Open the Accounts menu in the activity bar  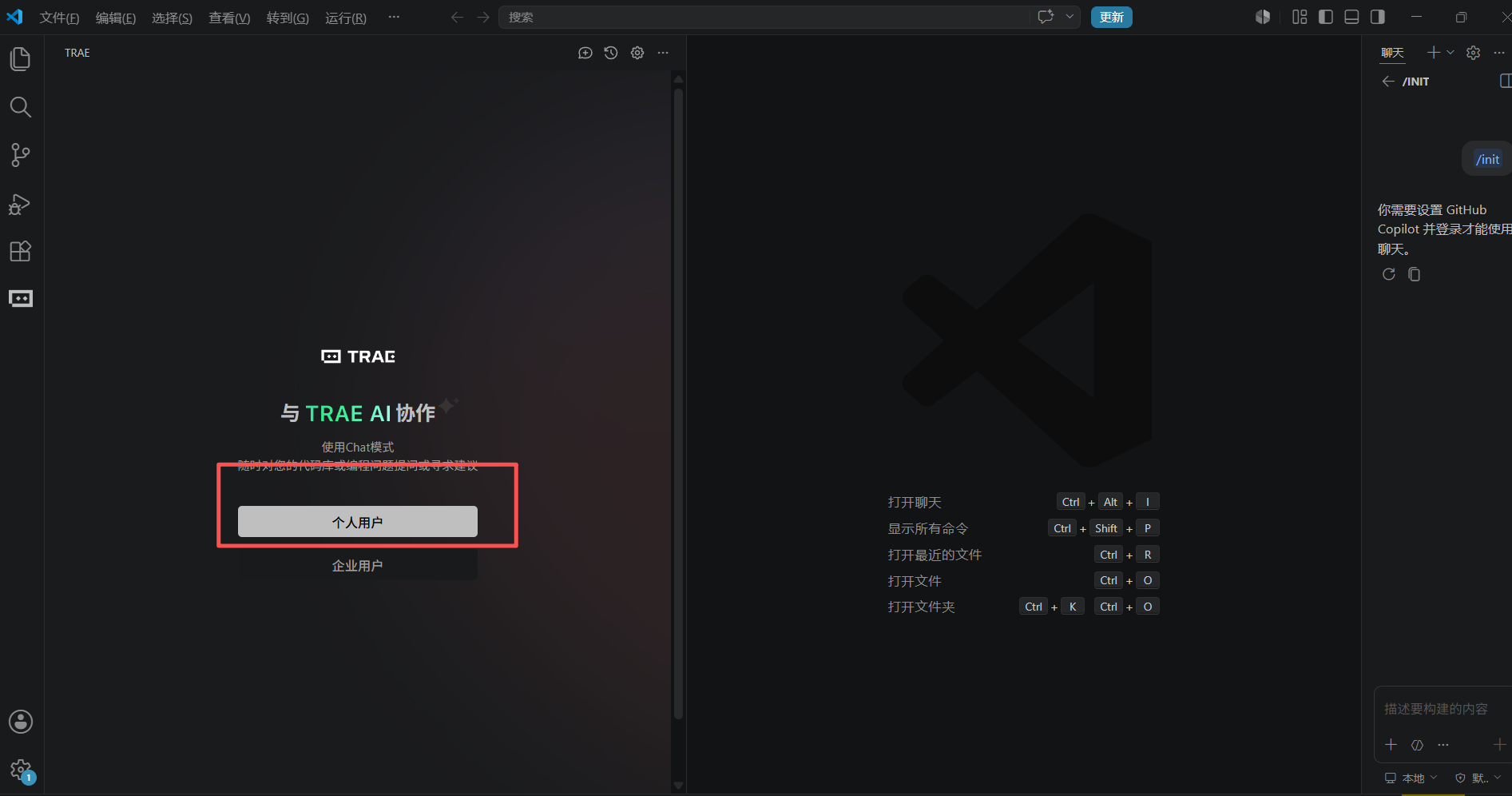[21, 722]
